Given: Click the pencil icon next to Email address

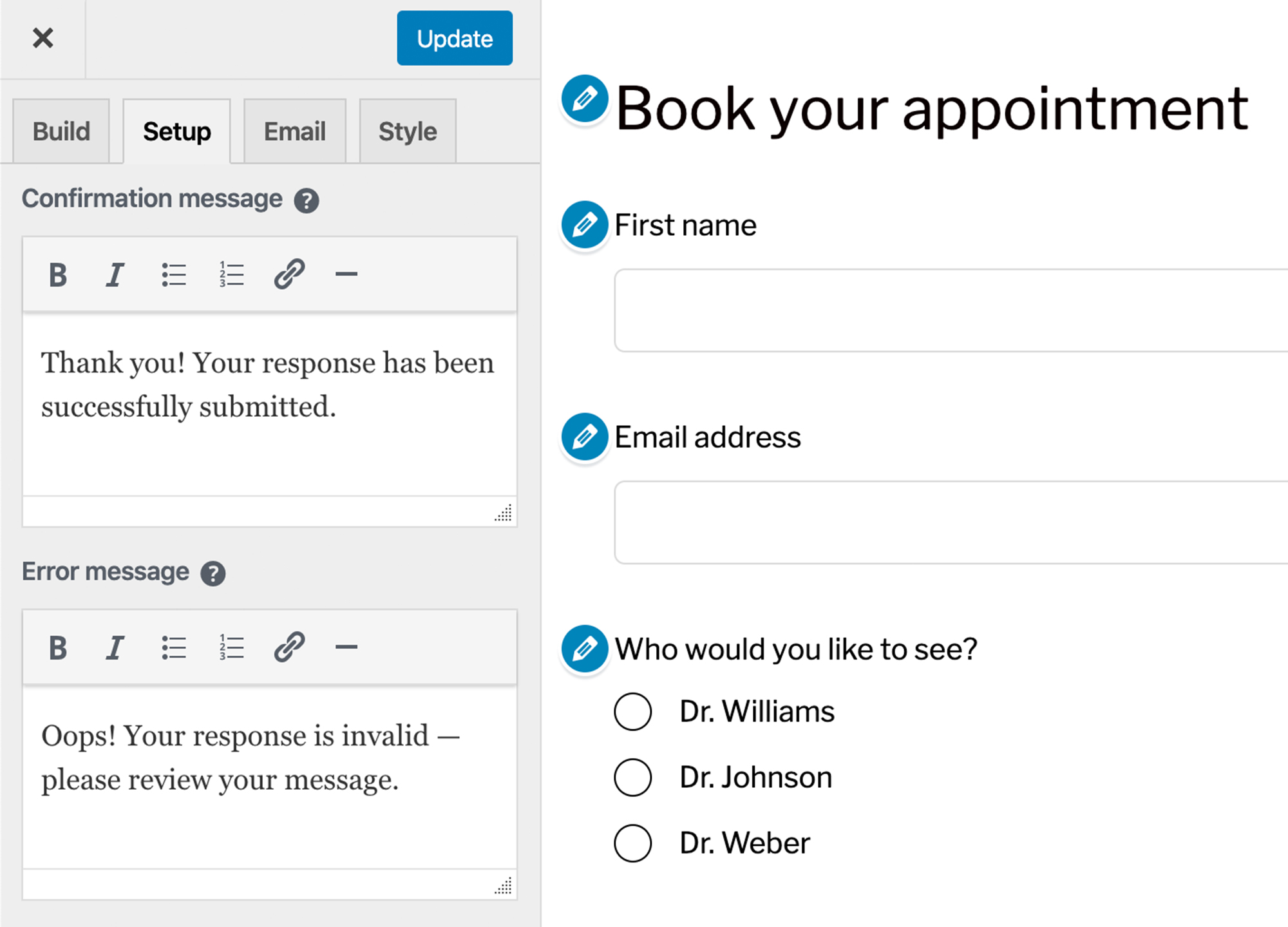Looking at the screenshot, I should tap(585, 437).
